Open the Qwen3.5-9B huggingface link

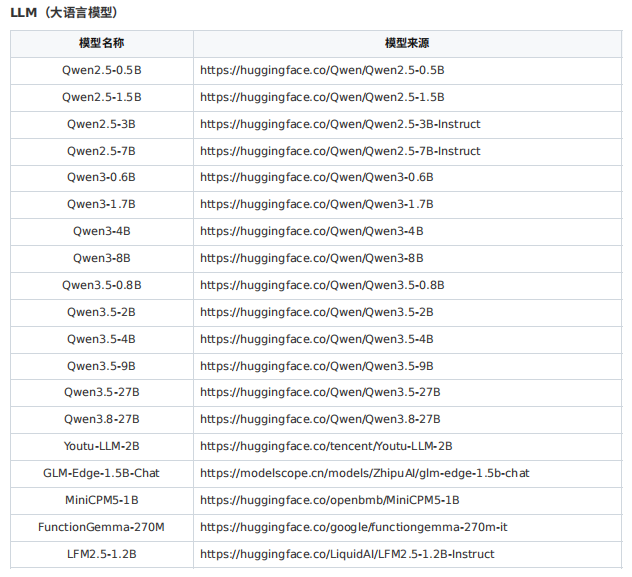pos(316,367)
